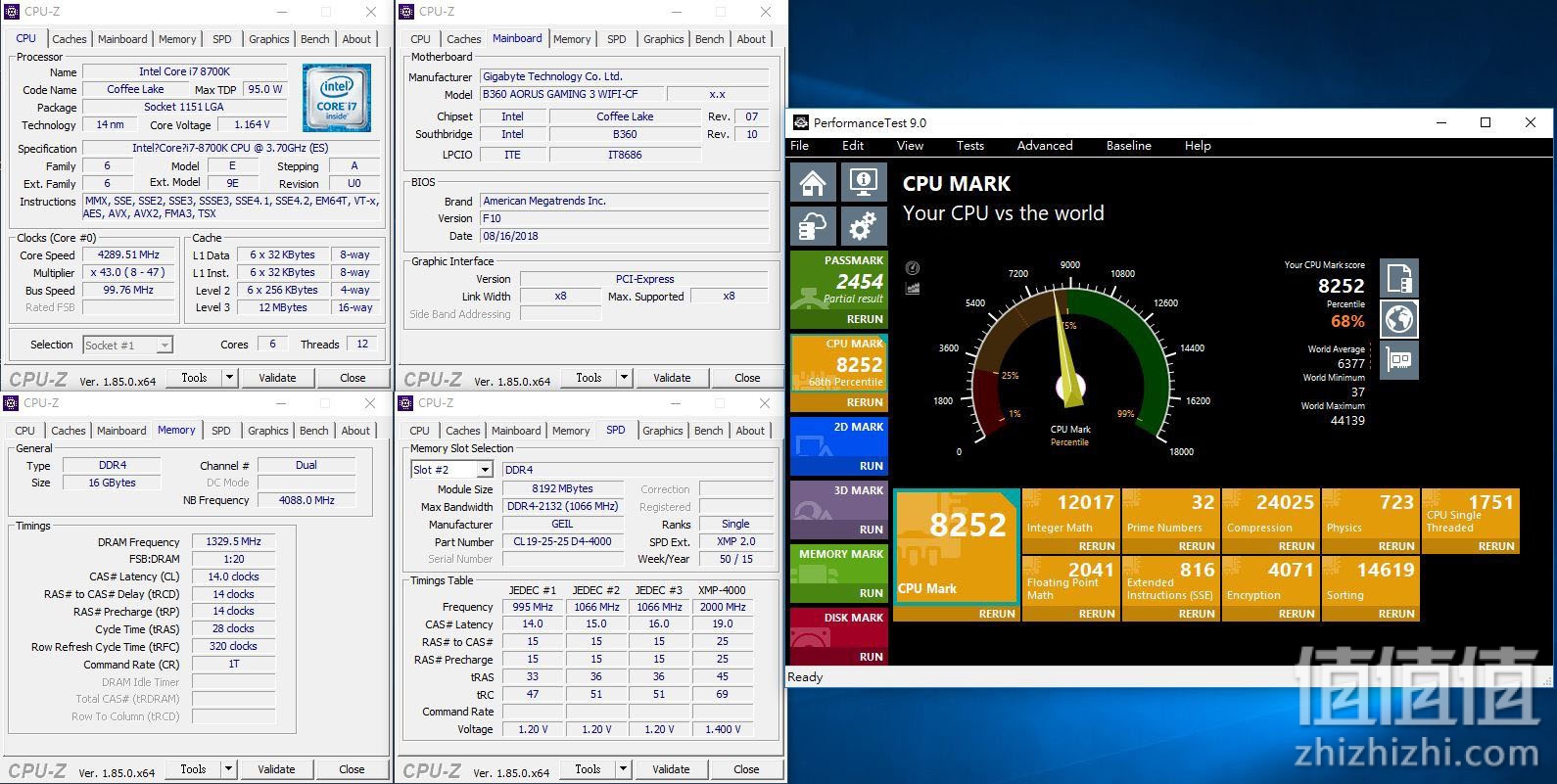Click the save result document icon
This screenshot has width=1557, height=784.
1399,279
